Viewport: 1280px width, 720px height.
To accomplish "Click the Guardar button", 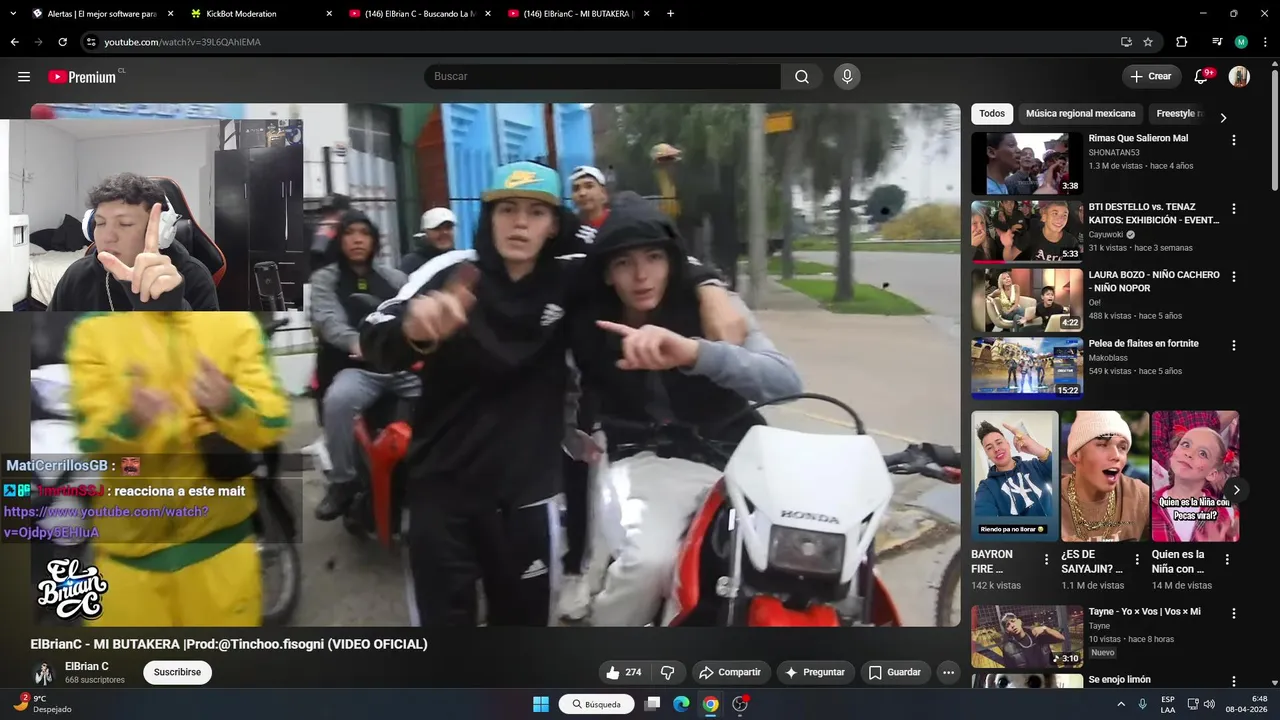I will point(895,672).
